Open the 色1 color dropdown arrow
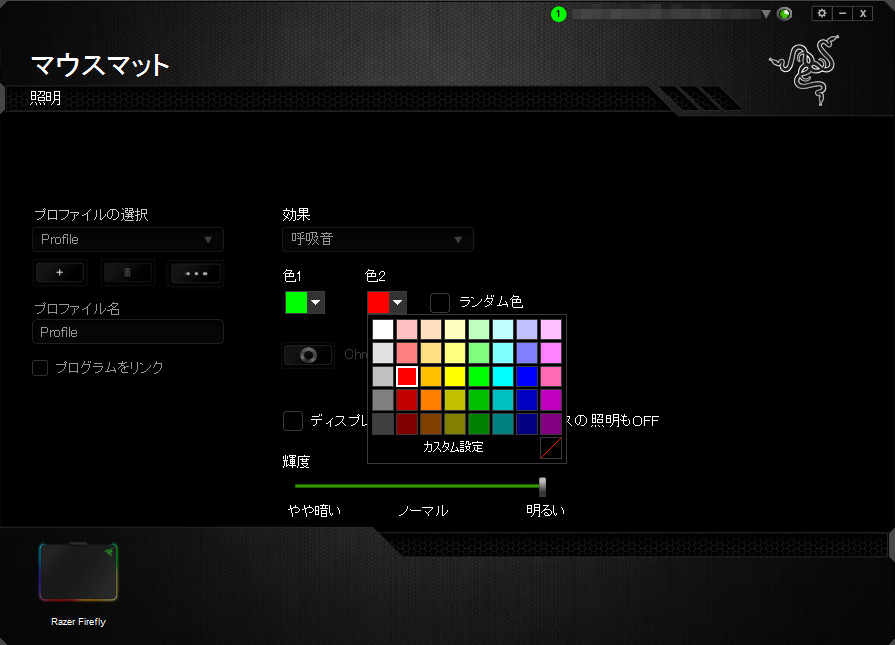The width and height of the screenshot is (895, 645). click(316, 303)
